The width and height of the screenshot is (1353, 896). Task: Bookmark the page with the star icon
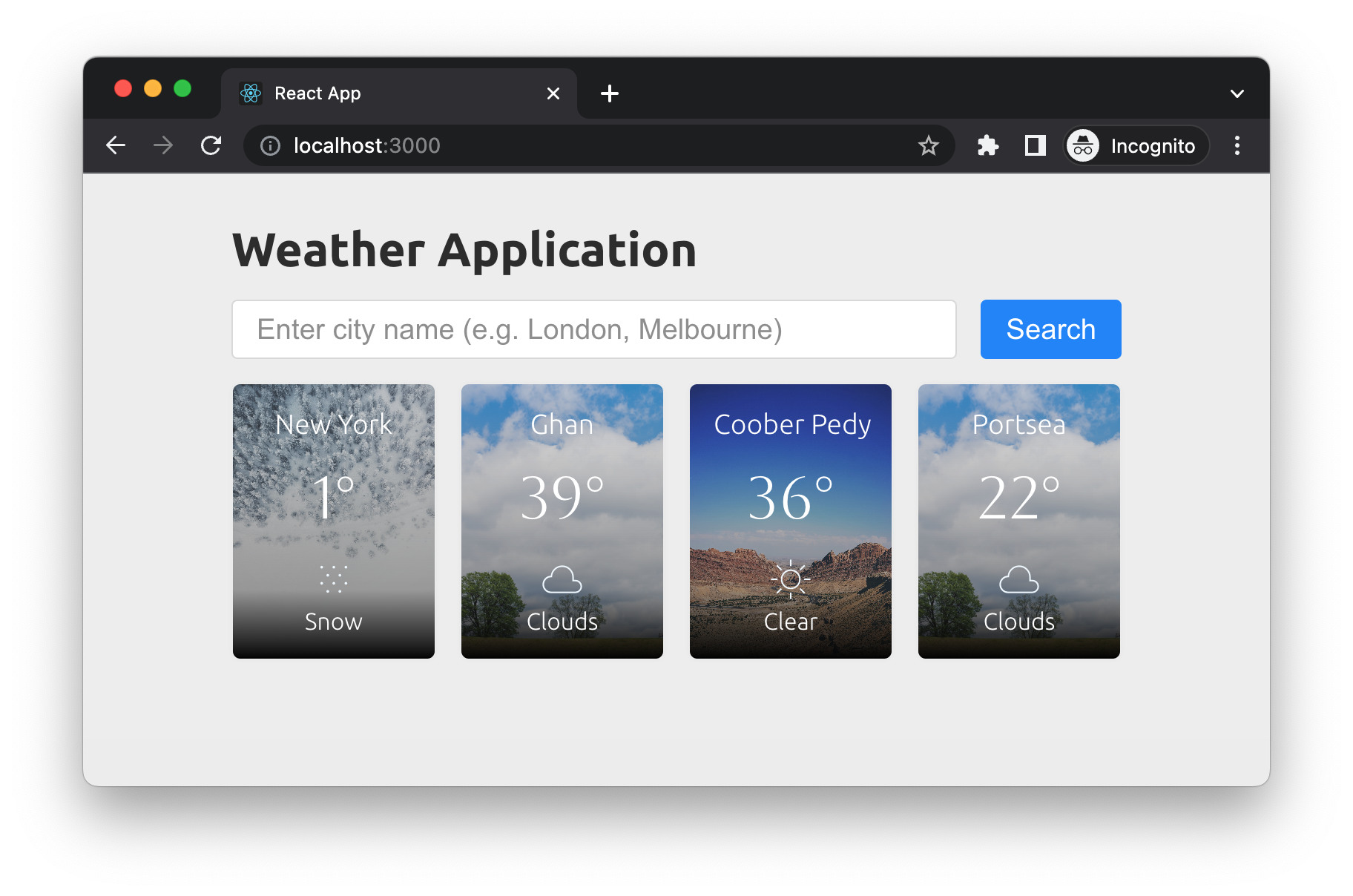coord(929,145)
